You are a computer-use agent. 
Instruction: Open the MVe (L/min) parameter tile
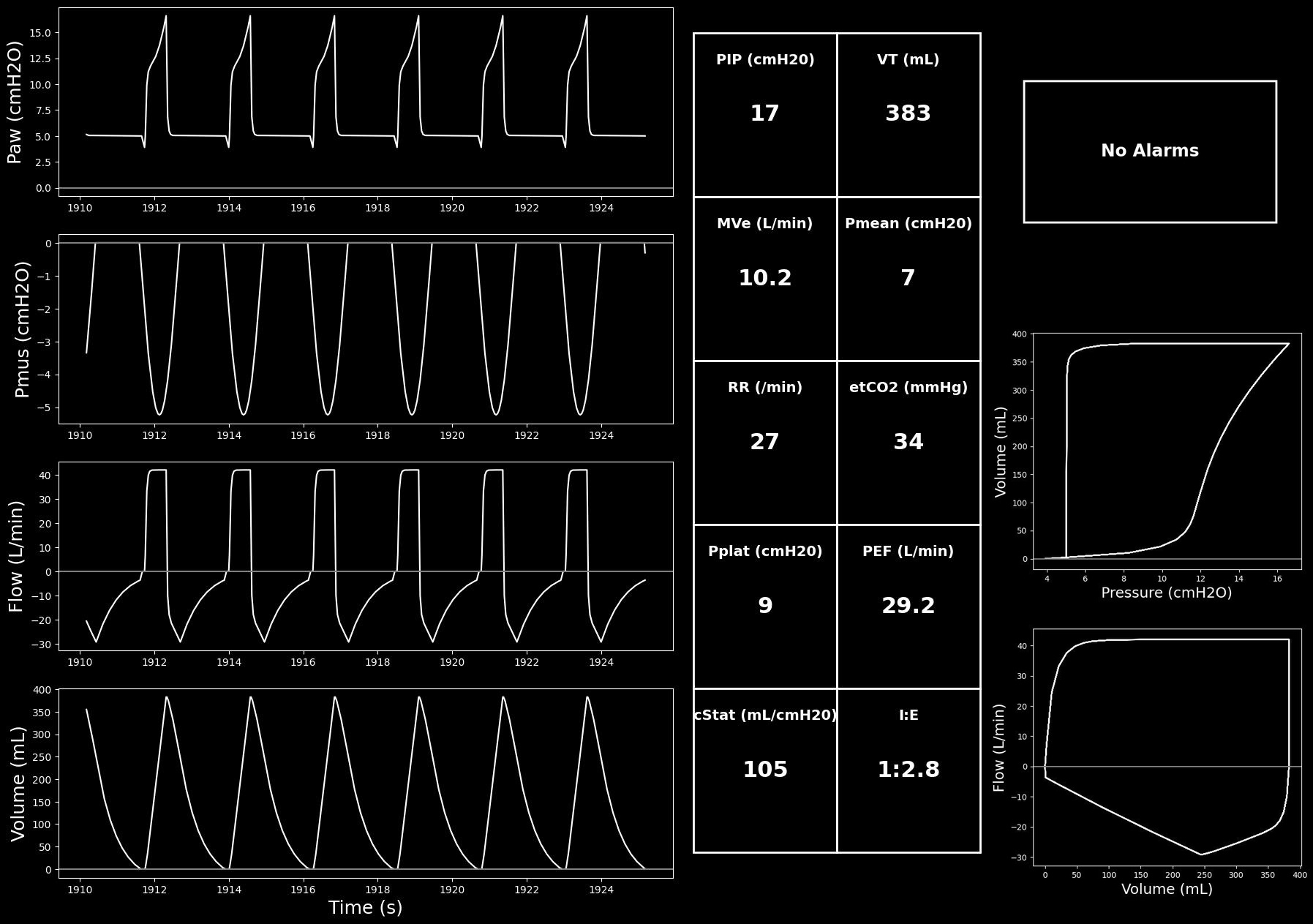coord(765,279)
